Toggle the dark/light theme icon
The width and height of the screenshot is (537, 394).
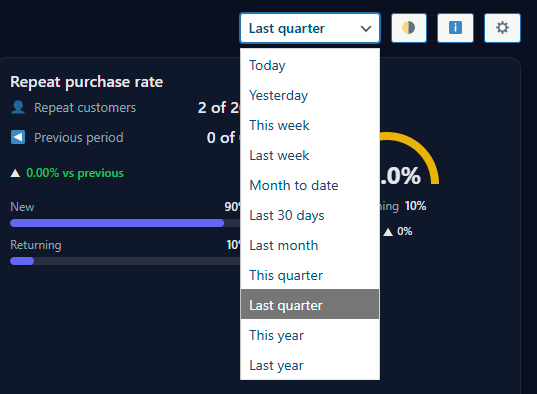coord(409,28)
